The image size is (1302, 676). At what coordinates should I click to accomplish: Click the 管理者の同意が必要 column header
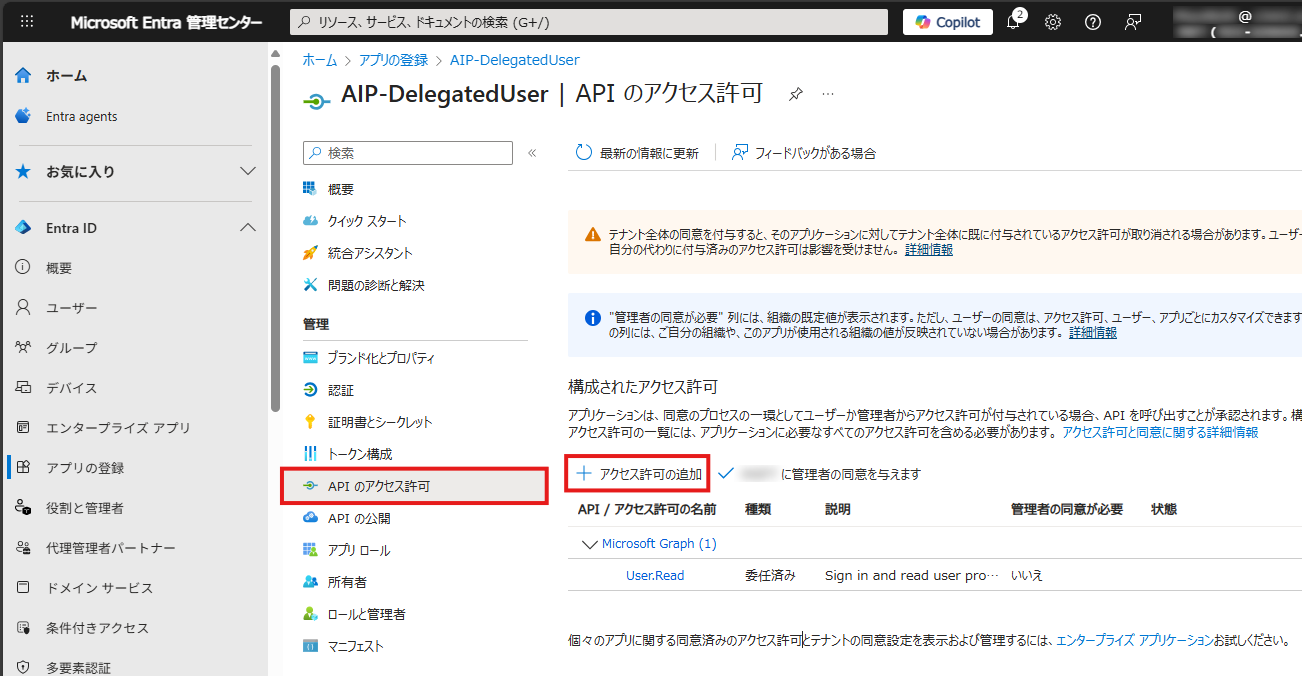pos(1067,509)
